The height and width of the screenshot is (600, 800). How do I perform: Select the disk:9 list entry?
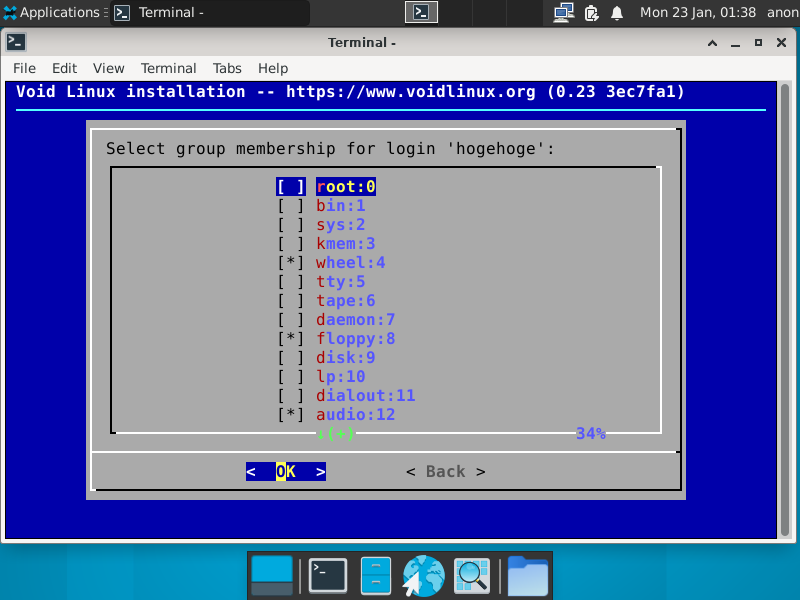pos(345,357)
